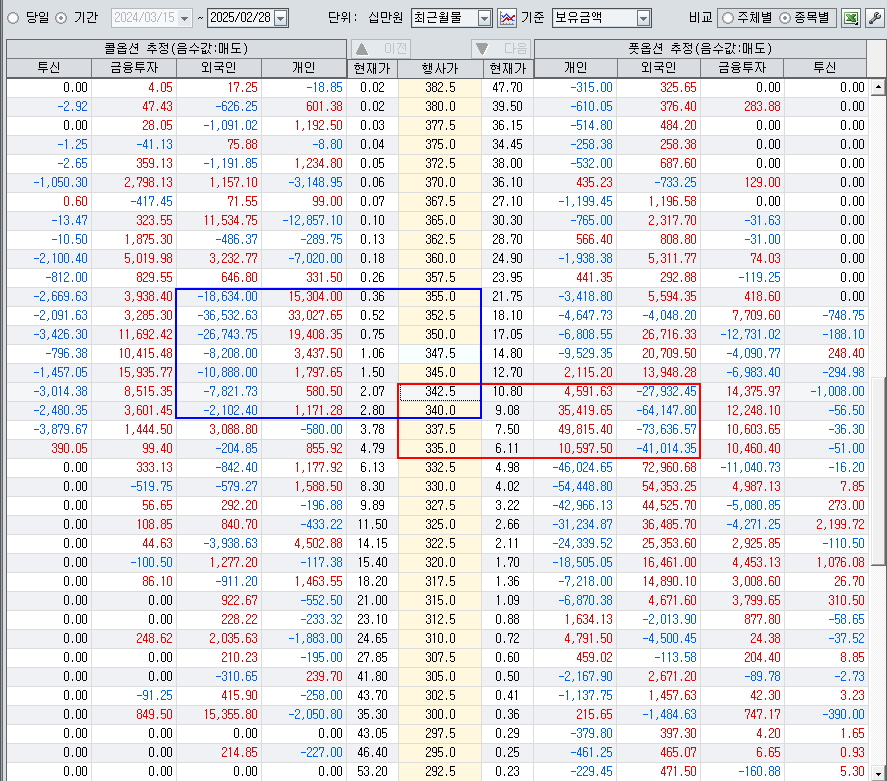This screenshot has width=887, height=781.
Task: Open the 최근월물 dropdown
Action: (485, 18)
